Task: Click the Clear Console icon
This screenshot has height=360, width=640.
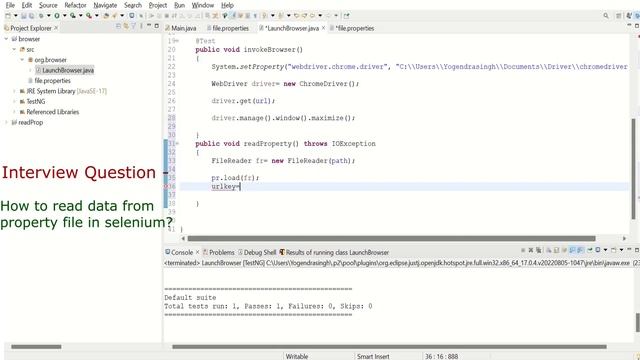Action: pyautogui.click(x=549, y=250)
